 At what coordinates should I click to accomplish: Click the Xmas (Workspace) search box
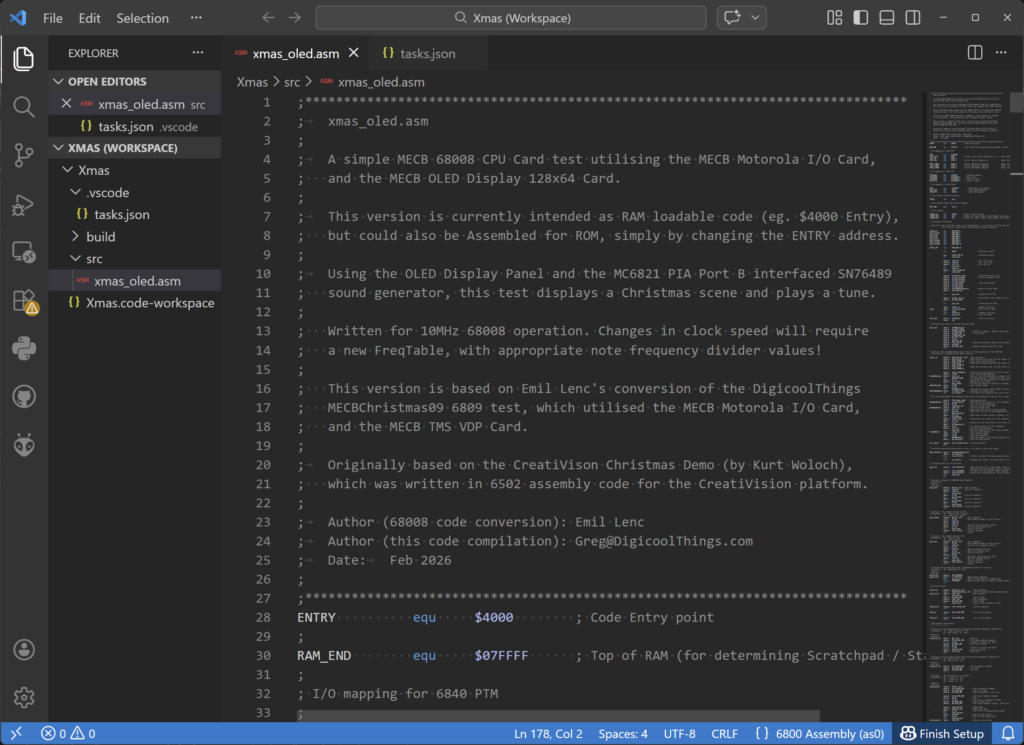[x=512, y=18]
